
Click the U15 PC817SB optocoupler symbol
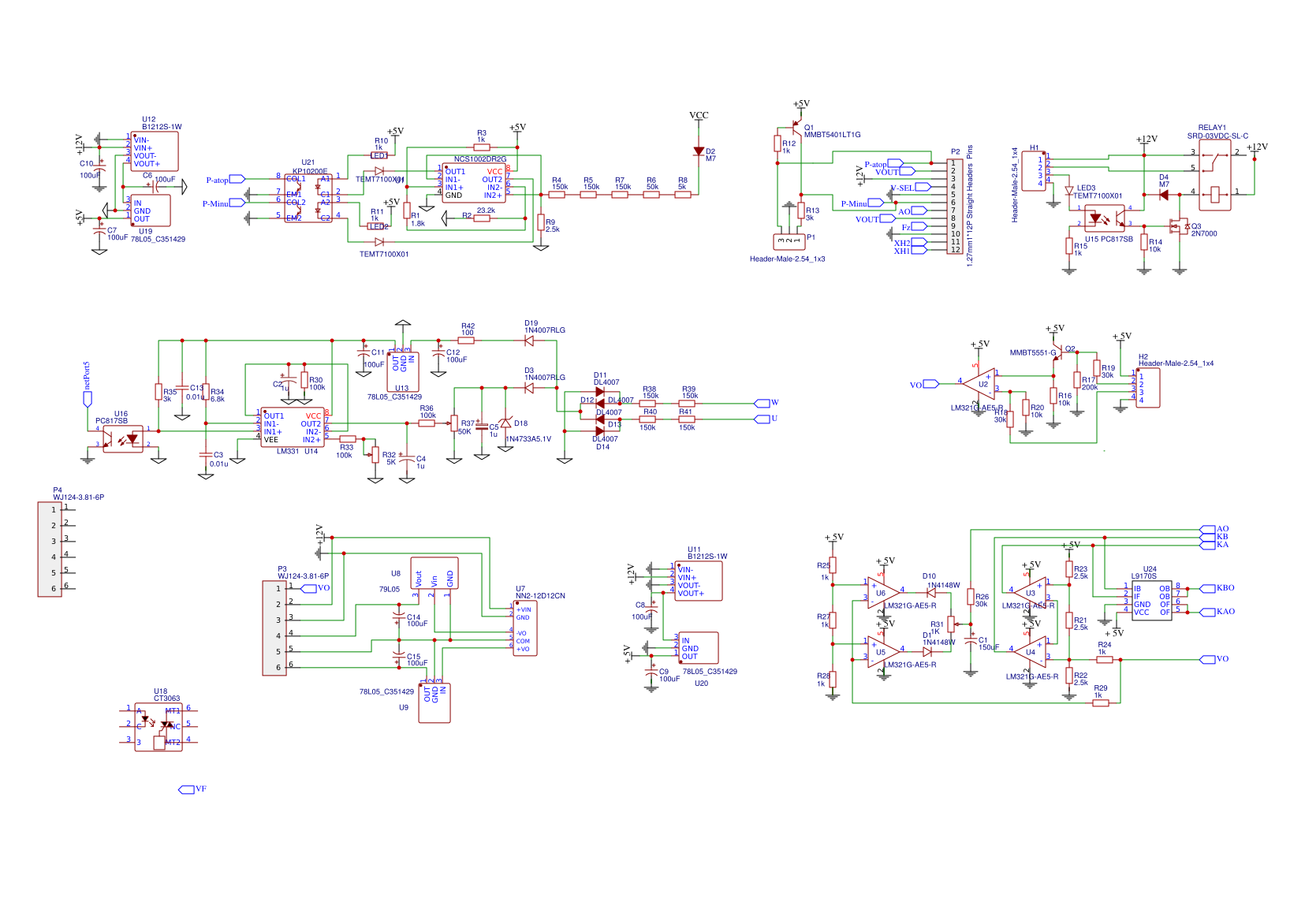pyautogui.click(x=1105, y=218)
